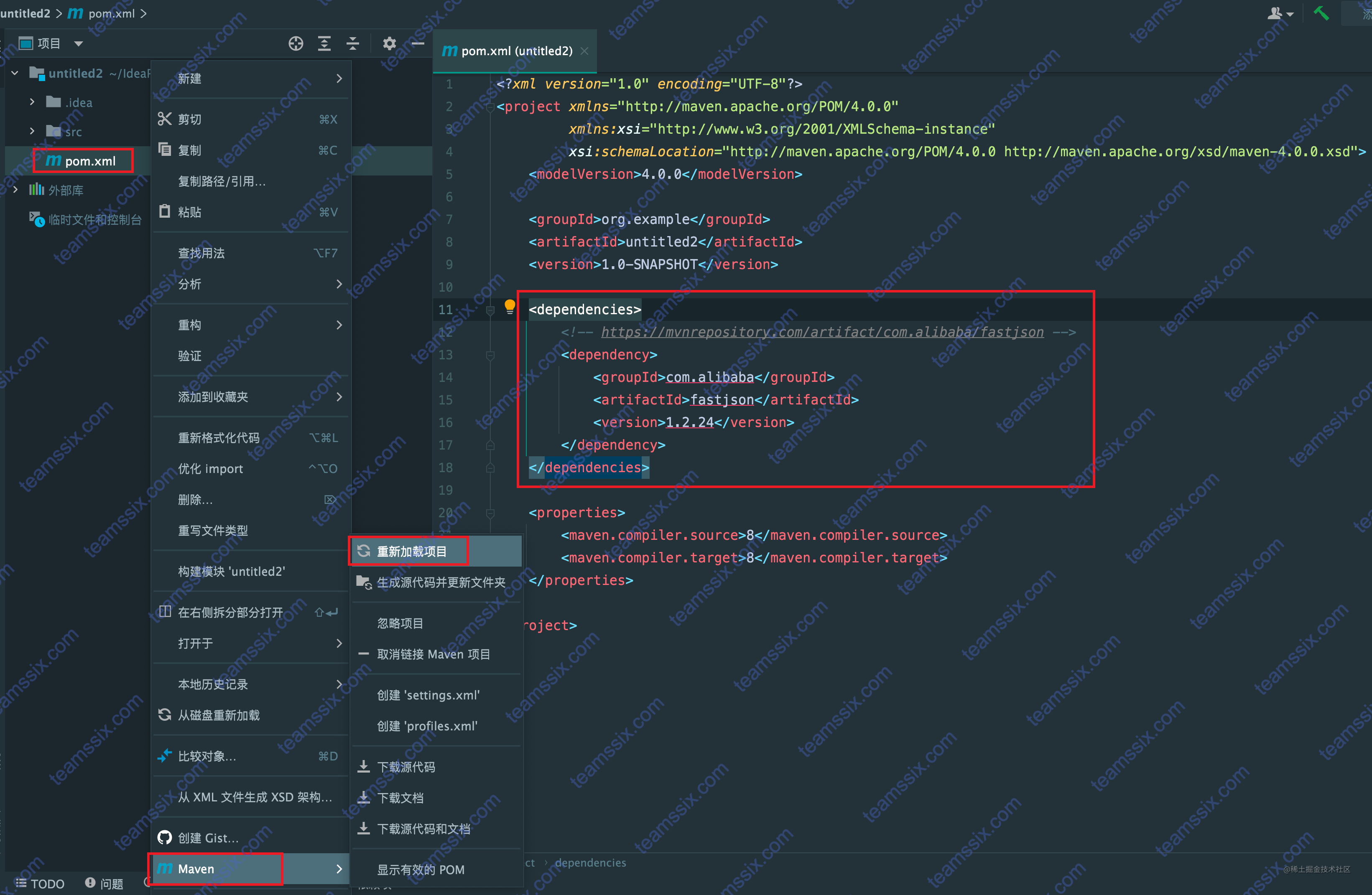Choose 在右侧拆分部分打开 menu entry
This screenshot has height=895, width=1372.
251,613
